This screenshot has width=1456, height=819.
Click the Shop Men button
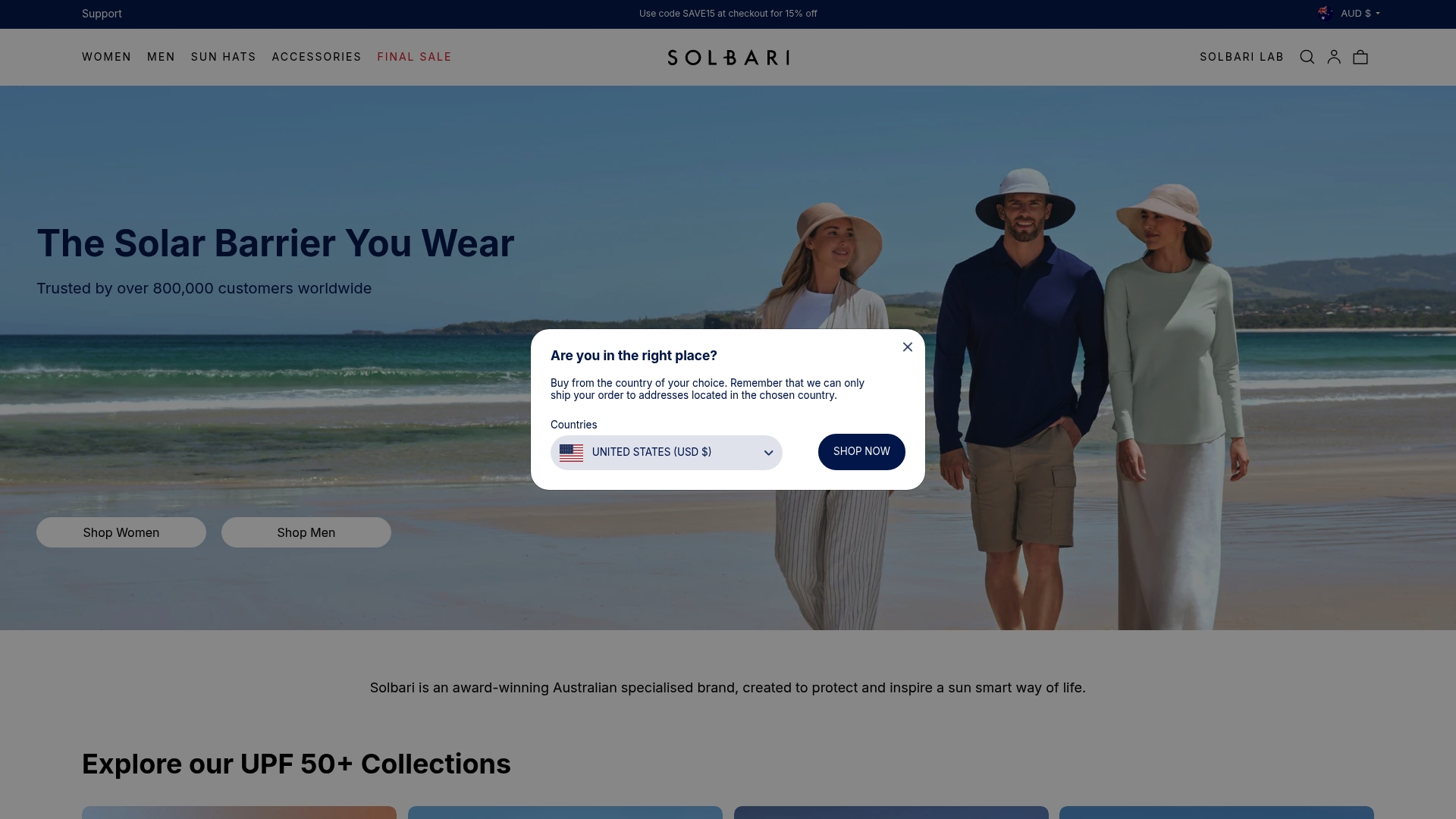pos(306,532)
